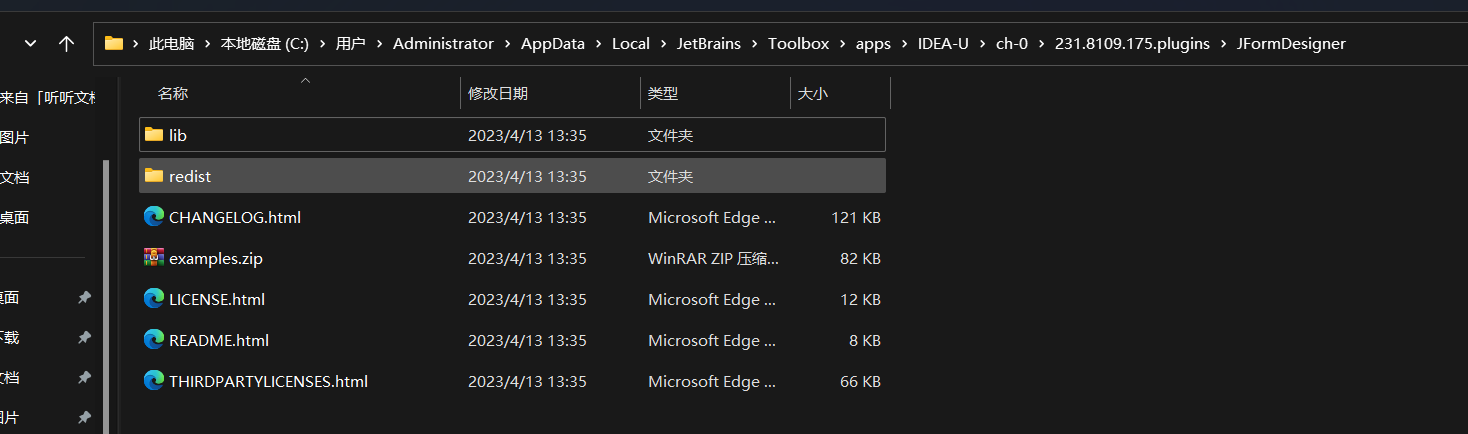
Task: Click the 12 KB size cell
Action: (860, 299)
